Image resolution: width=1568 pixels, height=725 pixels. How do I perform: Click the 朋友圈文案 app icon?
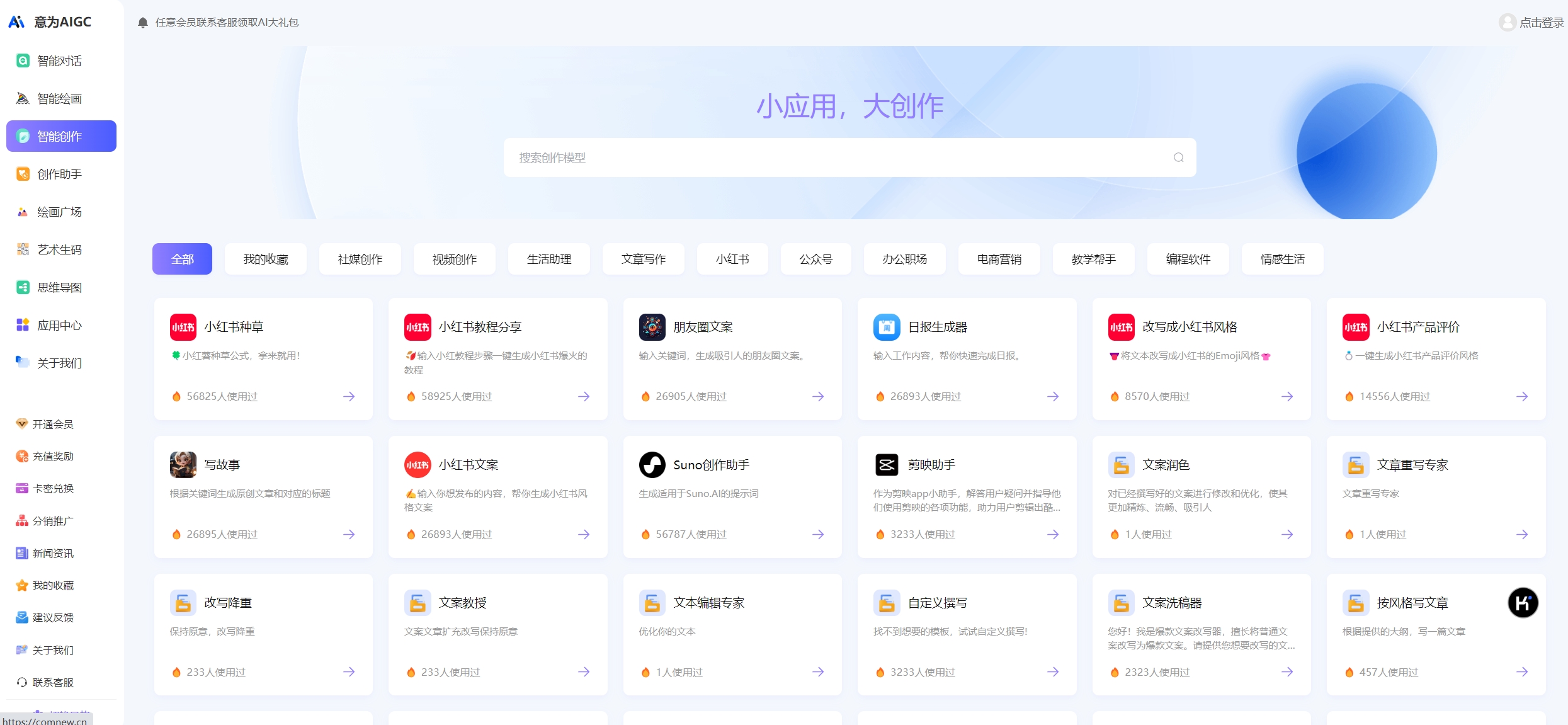(x=652, y=327)
